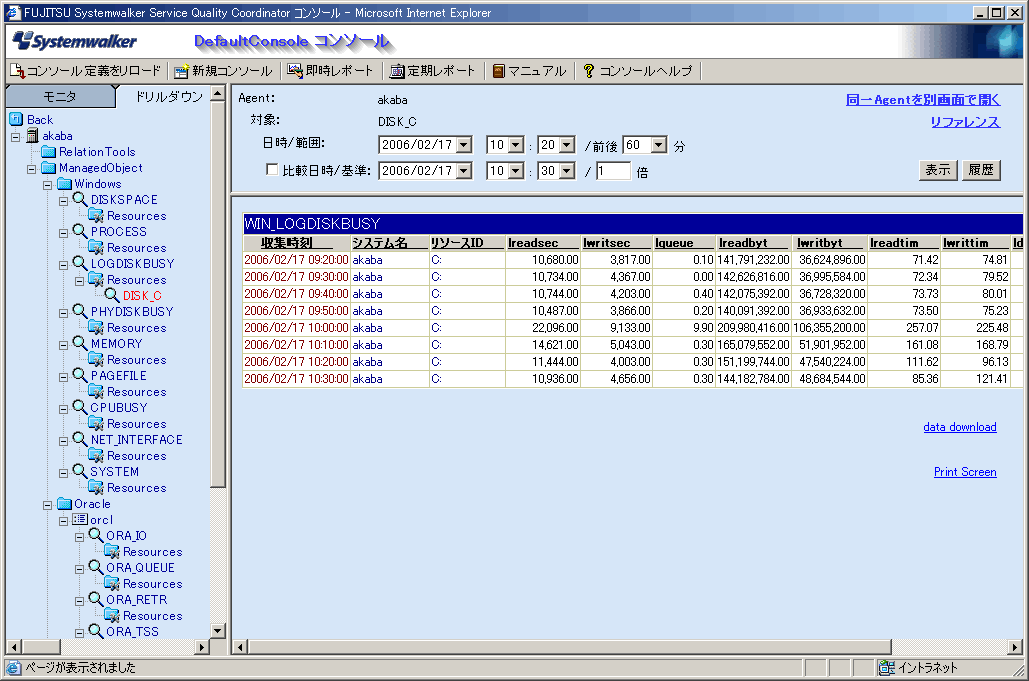Click イントラネット zone in status bar
1029x681 pixels.
point(918,668)
